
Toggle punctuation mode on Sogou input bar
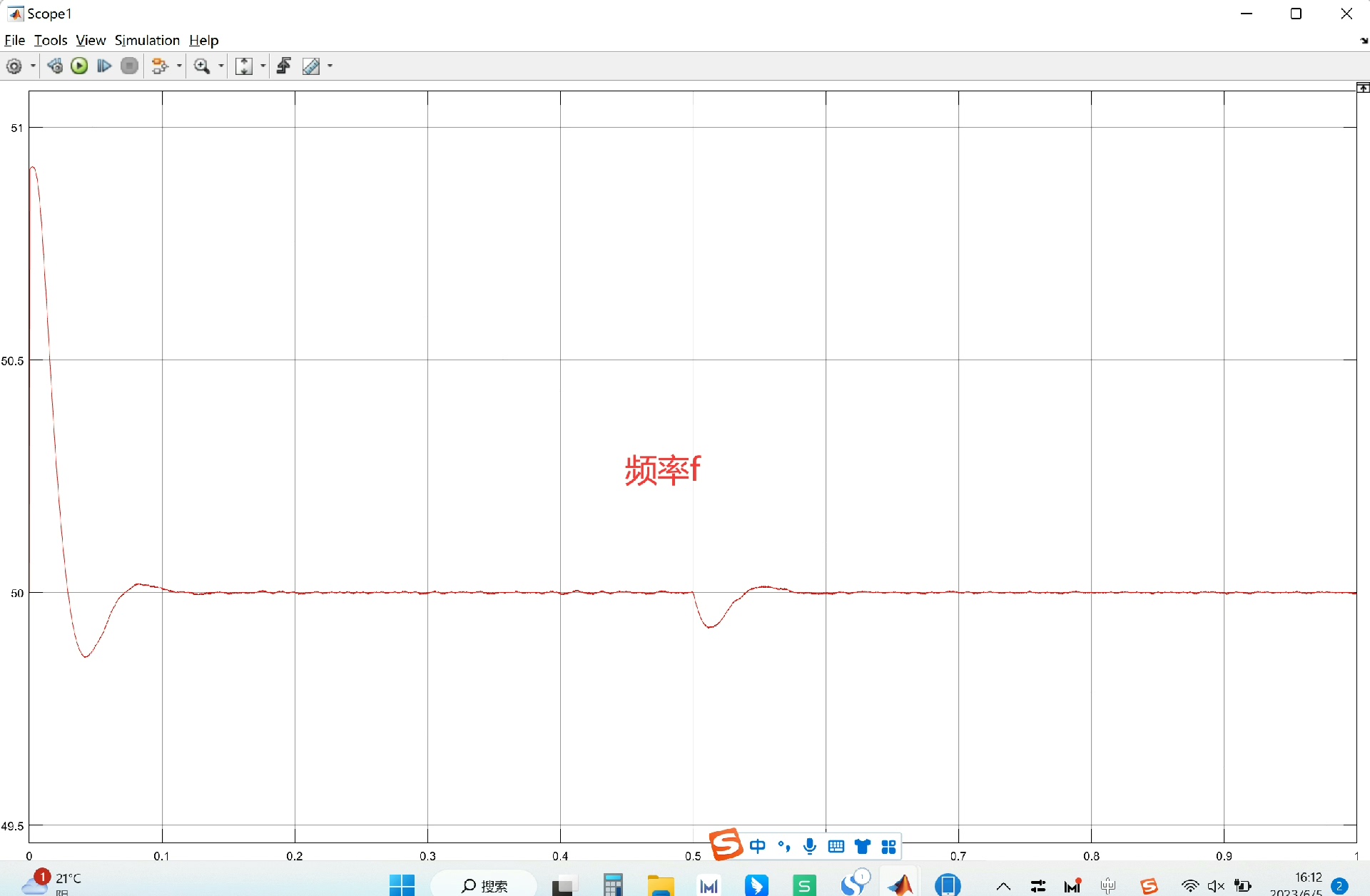click(x=784, y=847)
